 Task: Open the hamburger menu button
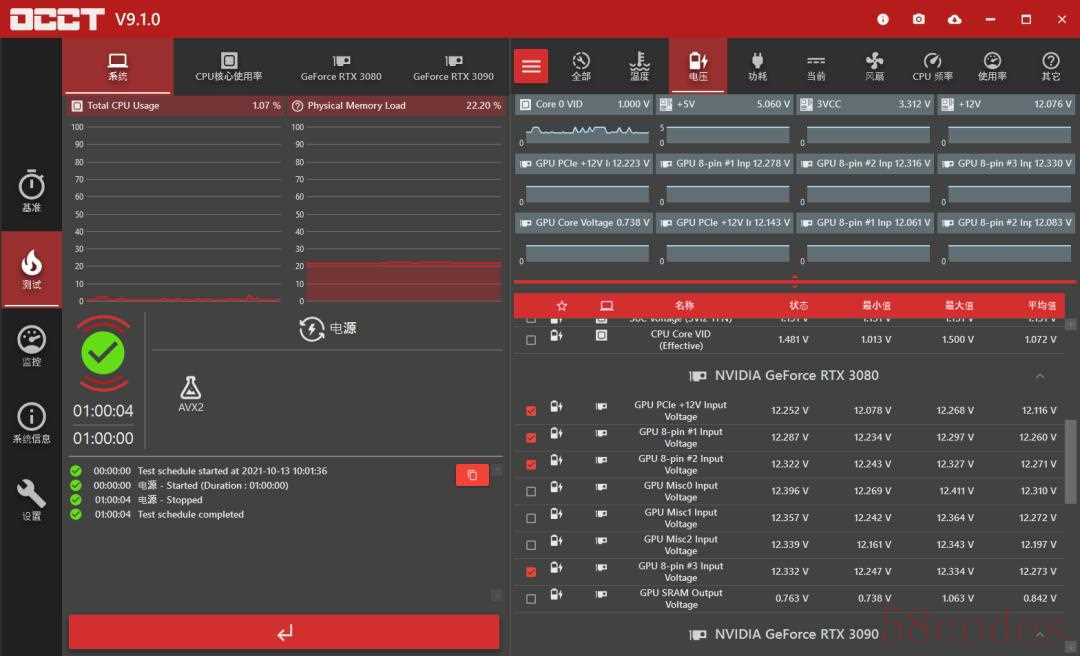point(530,66)
